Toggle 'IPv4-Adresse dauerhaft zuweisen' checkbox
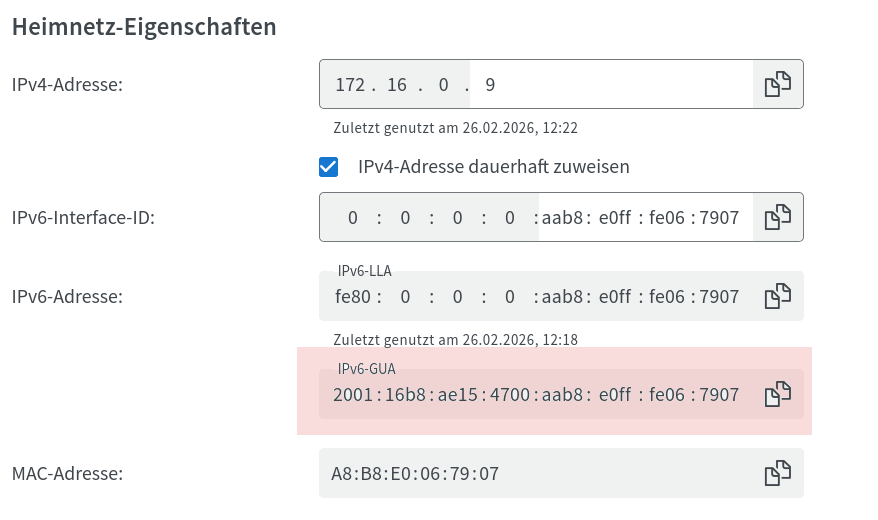This screenshot has width=878, height=520. click(328, 166)
